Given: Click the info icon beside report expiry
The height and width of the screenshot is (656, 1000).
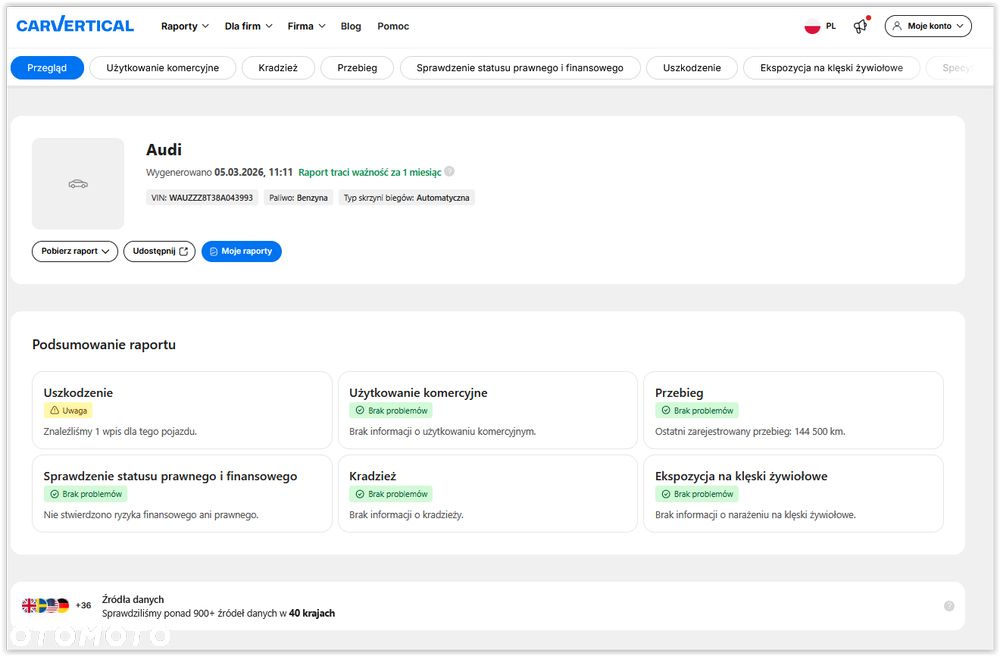Looking at the screenshot, I should tap(449, 172).
